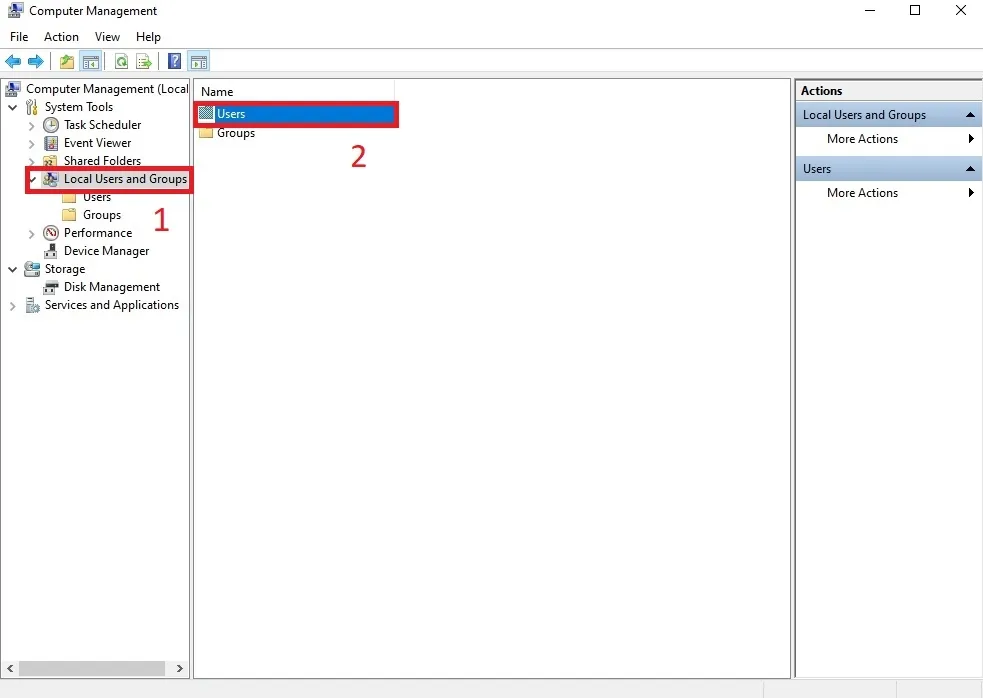983x698 pixels.
Task: Select Device Manager in the tree
Action: [x=106, y=251]
